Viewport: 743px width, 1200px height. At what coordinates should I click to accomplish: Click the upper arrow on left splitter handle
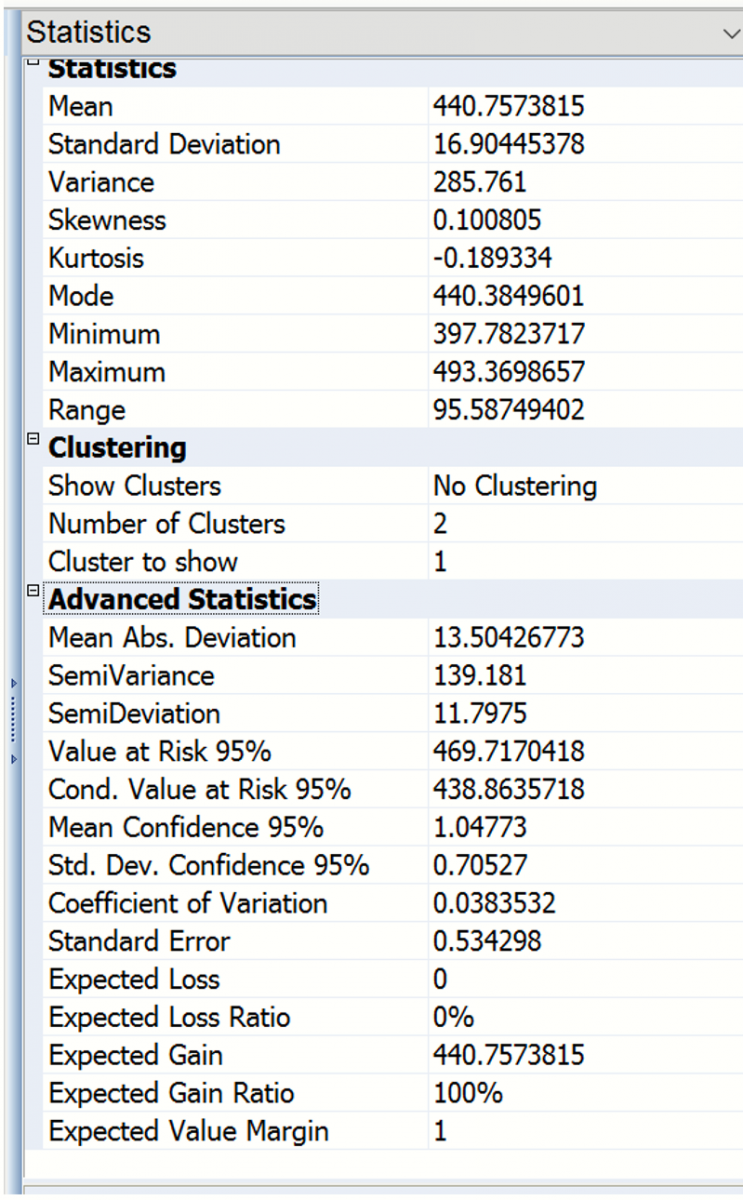click(x=13, y=683)
